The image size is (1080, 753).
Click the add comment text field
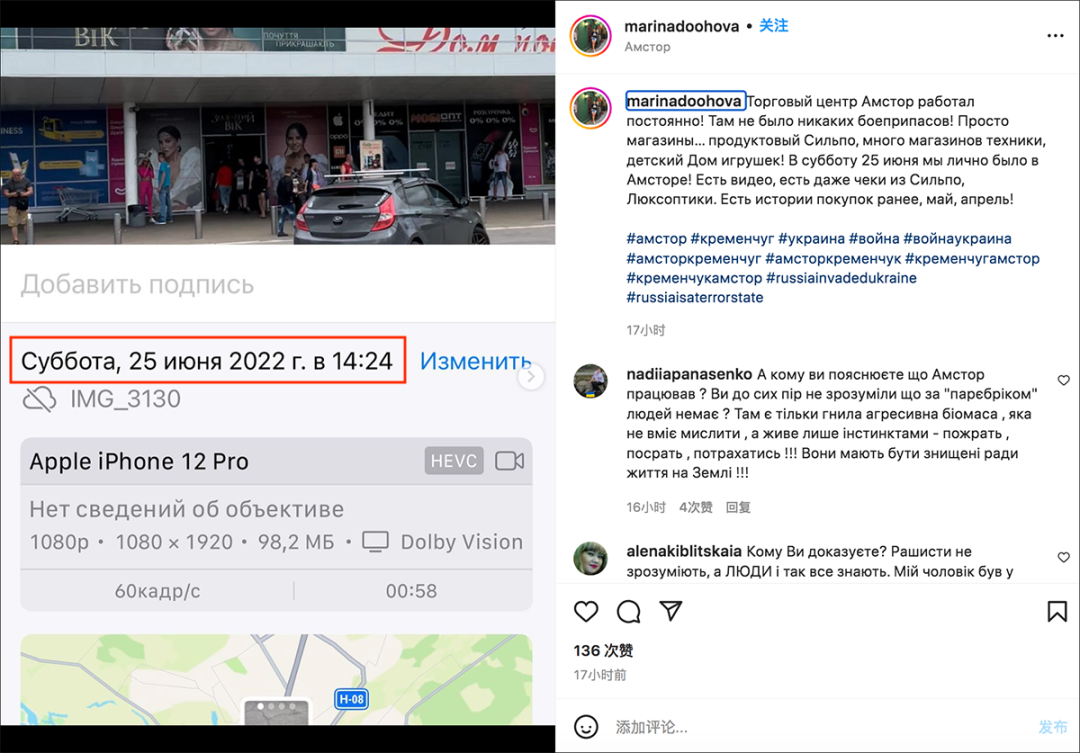(820, 727)
